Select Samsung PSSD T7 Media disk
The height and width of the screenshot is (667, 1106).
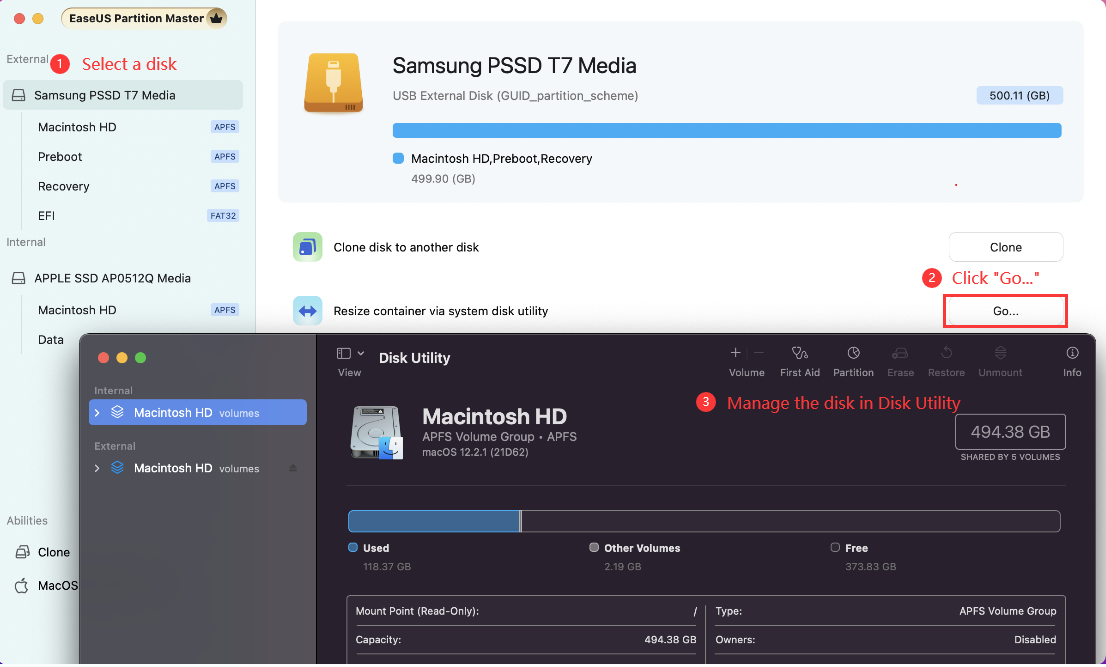[x=104, y=95]
